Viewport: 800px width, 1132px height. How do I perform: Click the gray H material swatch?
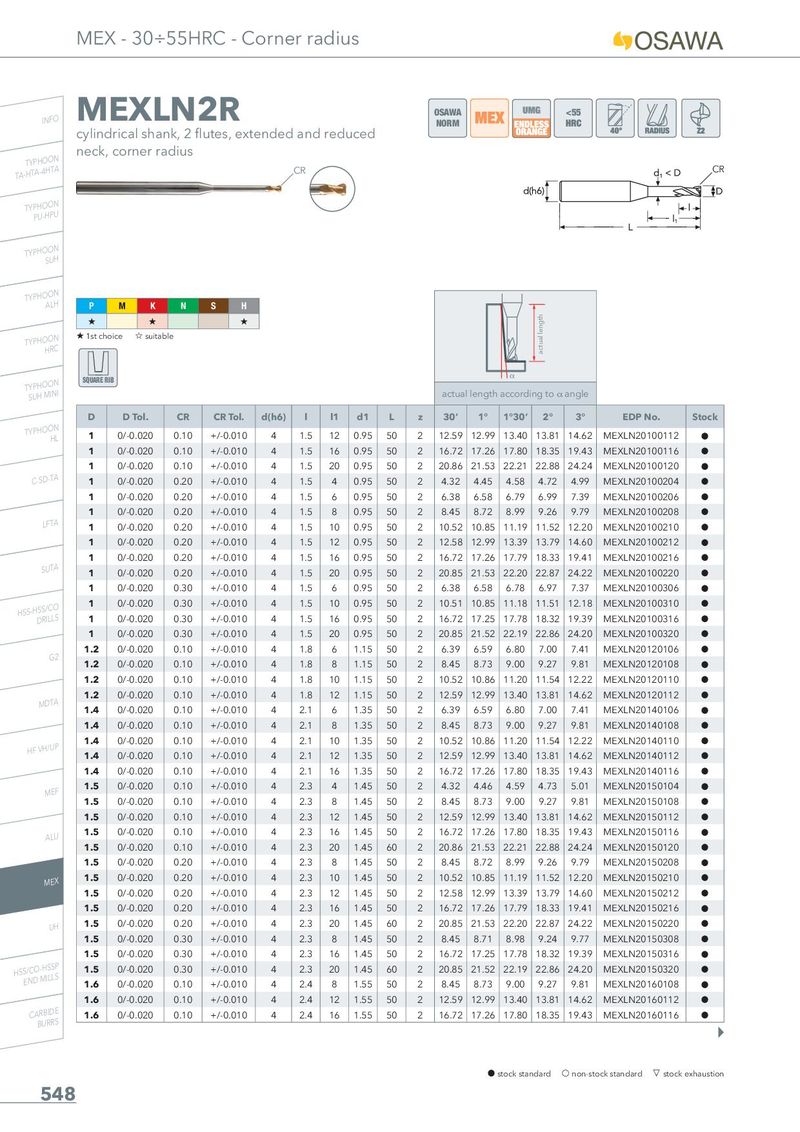click(244, 306)
